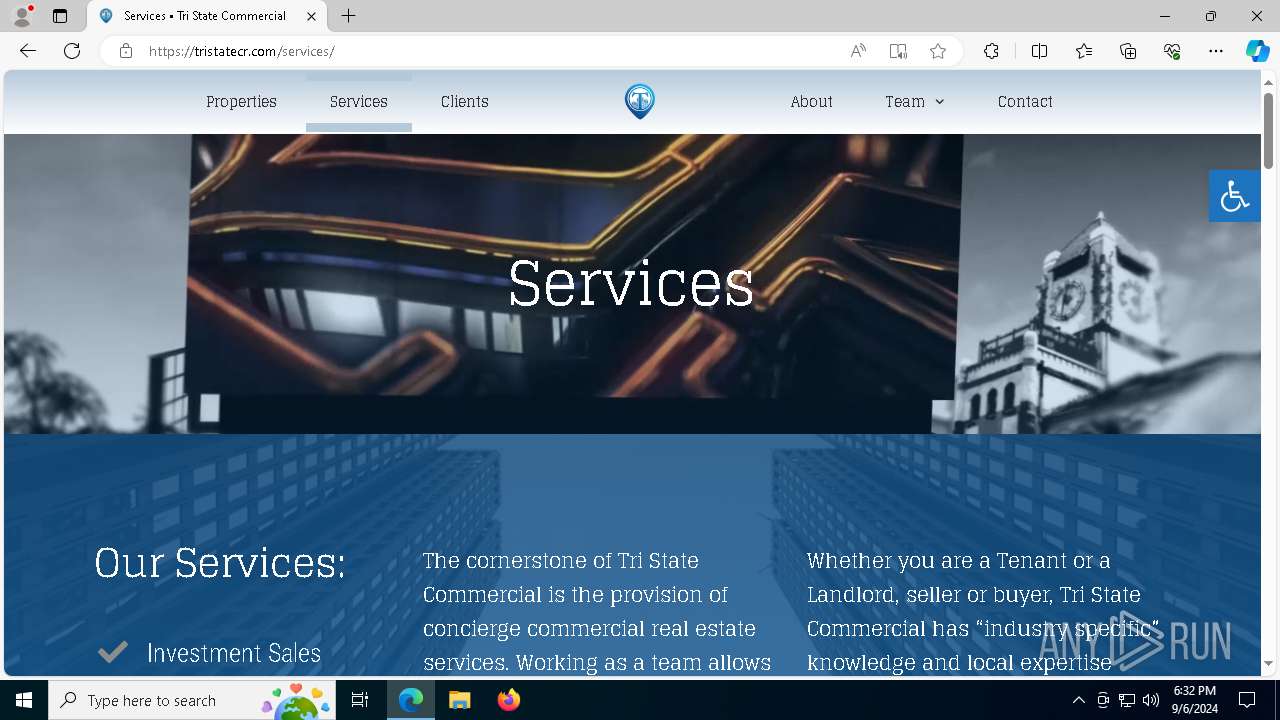The height and width of the screenshot is (720, 1280).
Task: Open the Windows Start menu
Action: (x=24, y=700)
